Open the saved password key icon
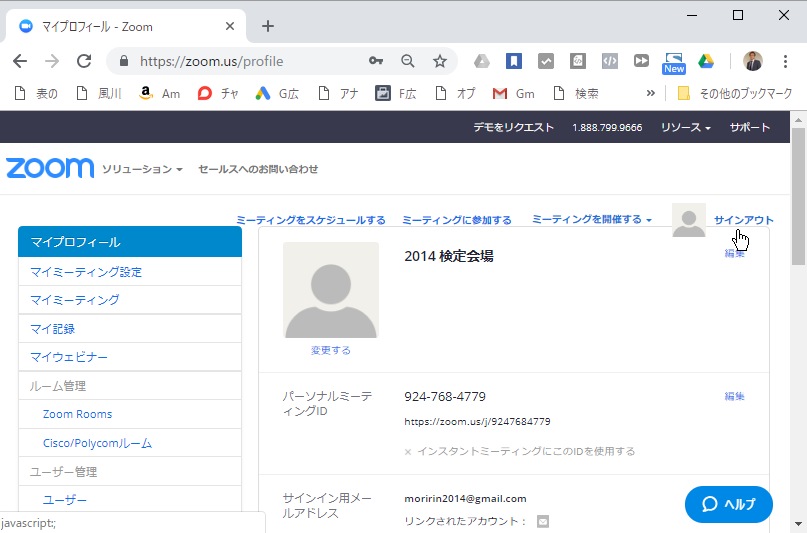The height and width of the screenshot is (533, 807). pos(376,61)
